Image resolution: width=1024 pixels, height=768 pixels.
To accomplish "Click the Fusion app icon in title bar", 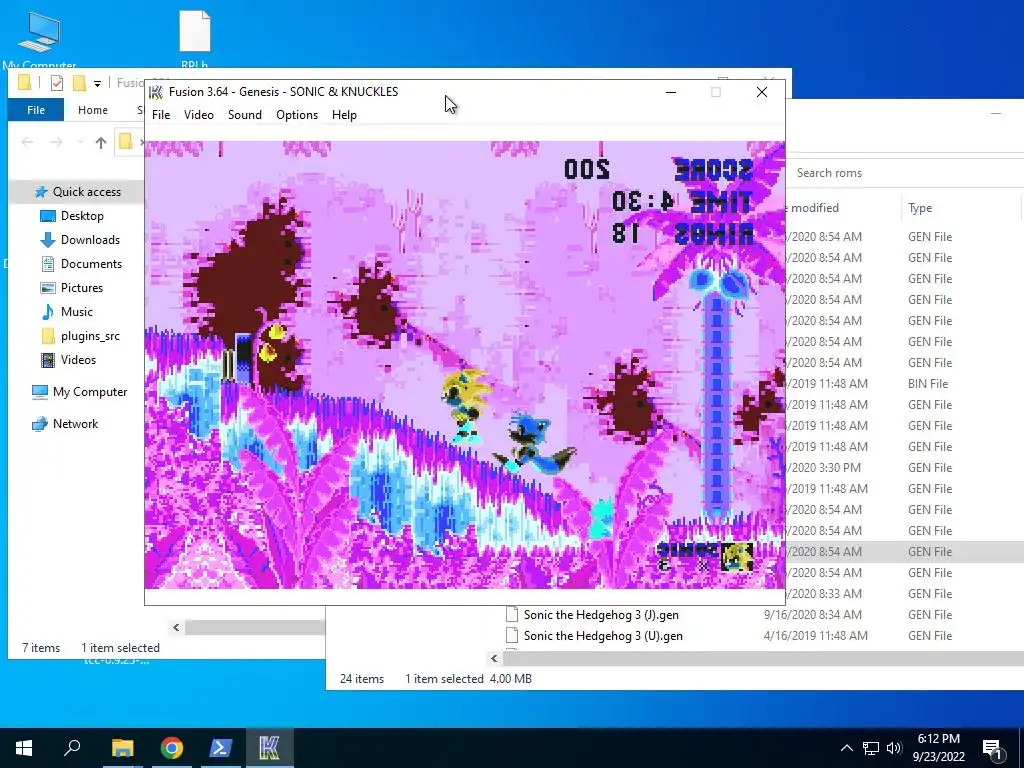I will pos(156,91).
